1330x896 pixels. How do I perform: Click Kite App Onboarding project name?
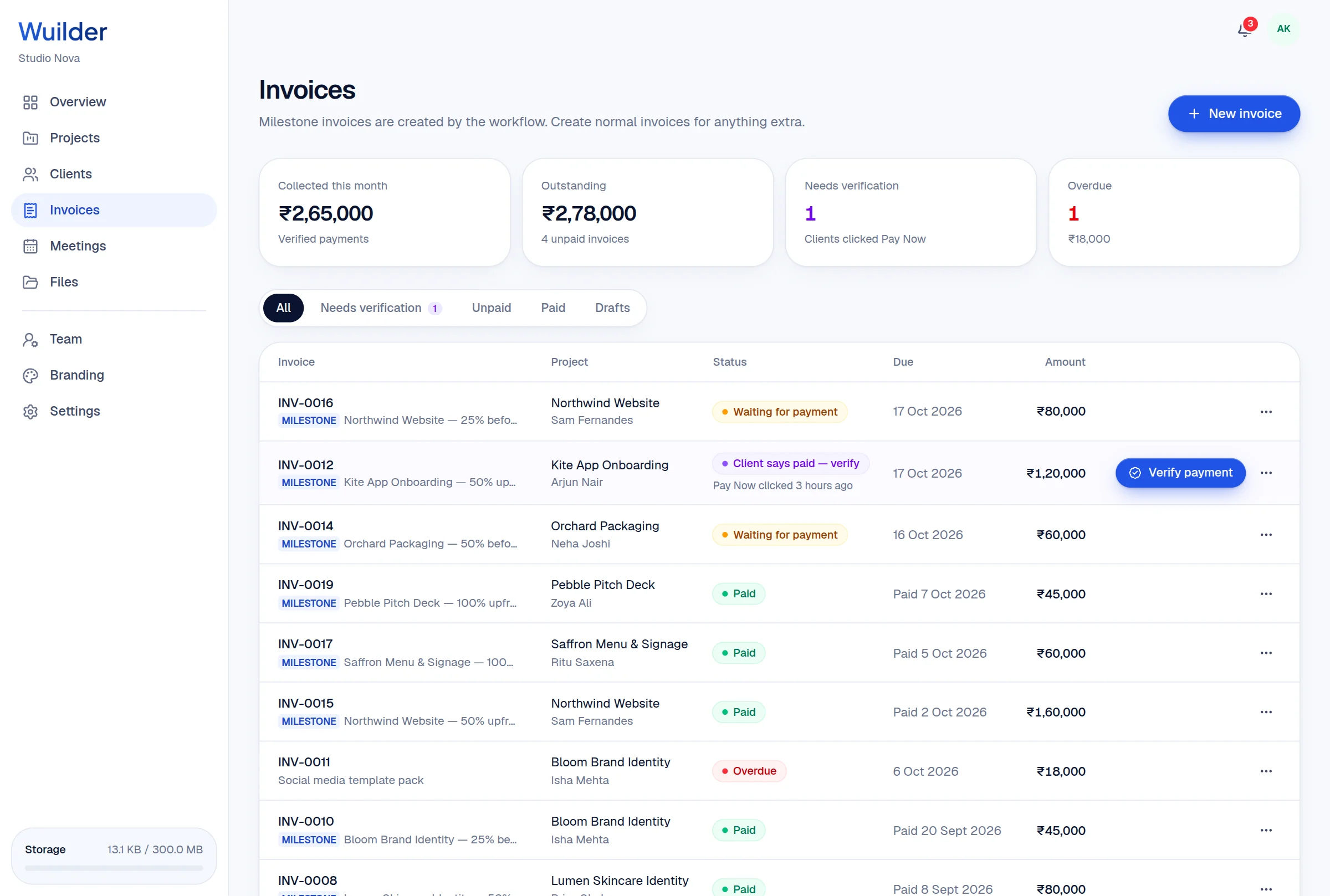pos(610,465)
